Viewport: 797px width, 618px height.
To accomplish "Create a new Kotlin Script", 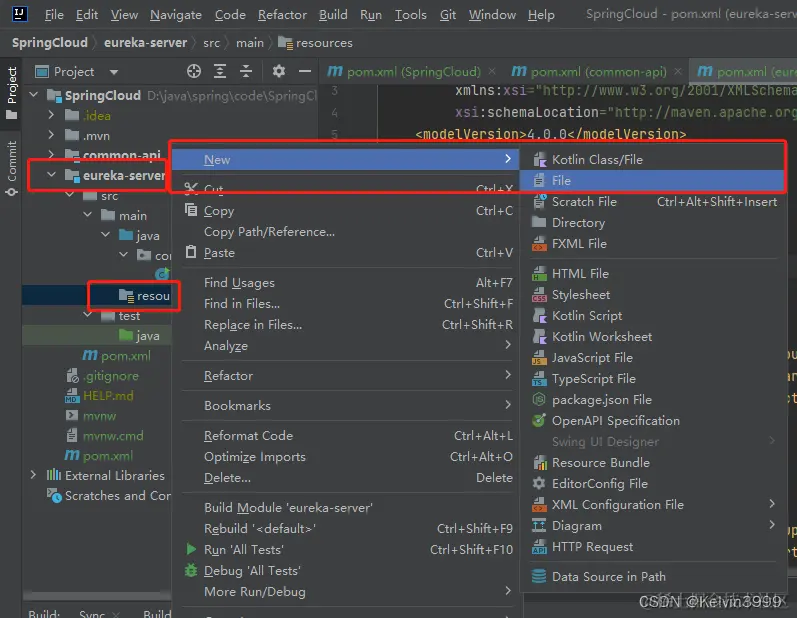I will click(653, 316).
